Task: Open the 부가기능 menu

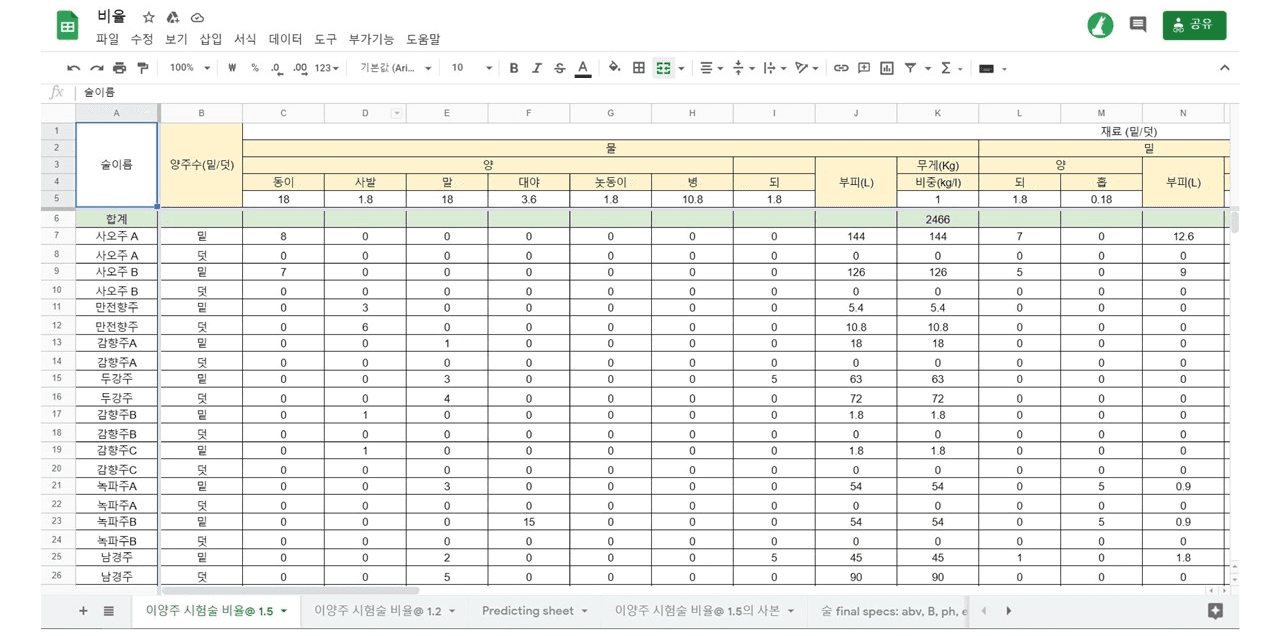Action: coord(372,39)
